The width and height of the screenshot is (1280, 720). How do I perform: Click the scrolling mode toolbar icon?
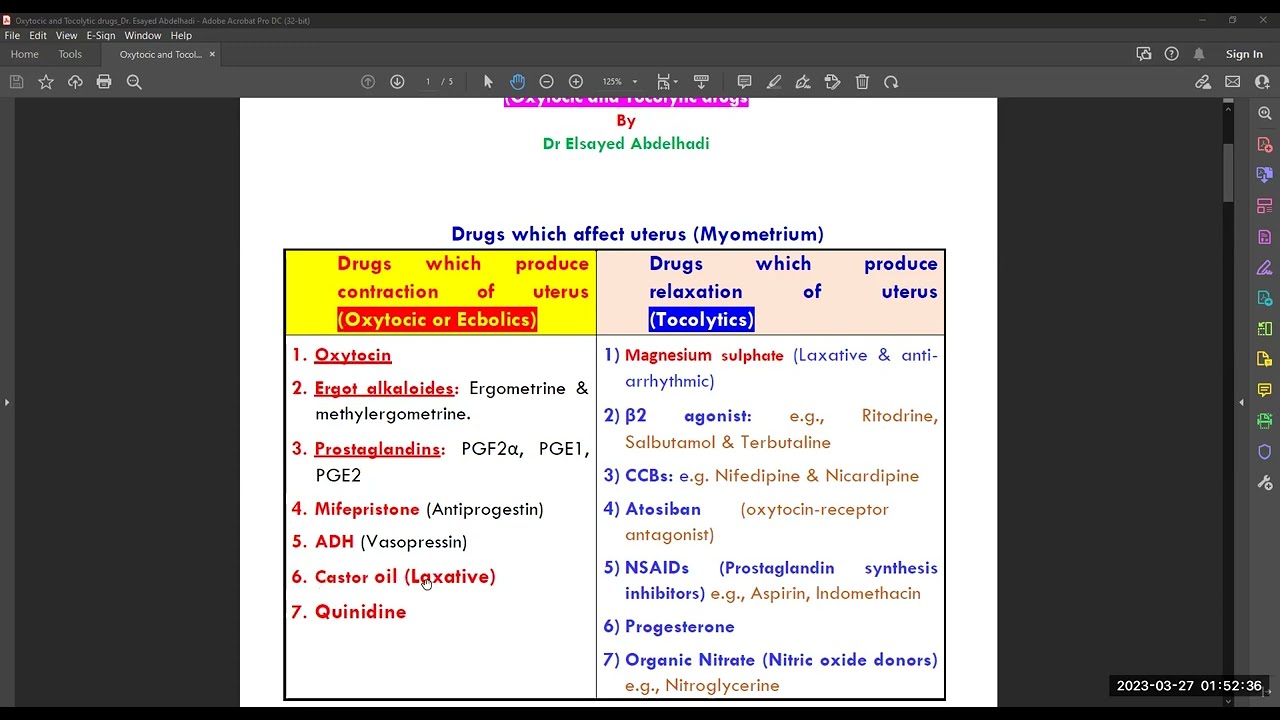coord(701,82)
